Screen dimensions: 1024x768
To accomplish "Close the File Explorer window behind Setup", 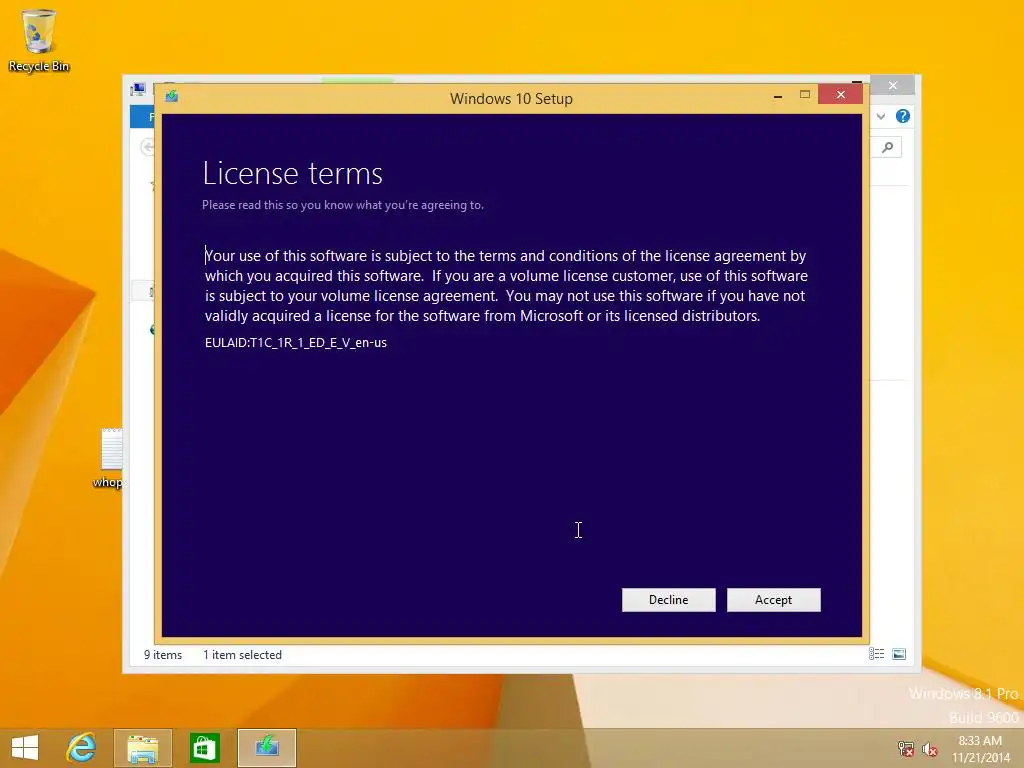I will (x=893, y=86).
